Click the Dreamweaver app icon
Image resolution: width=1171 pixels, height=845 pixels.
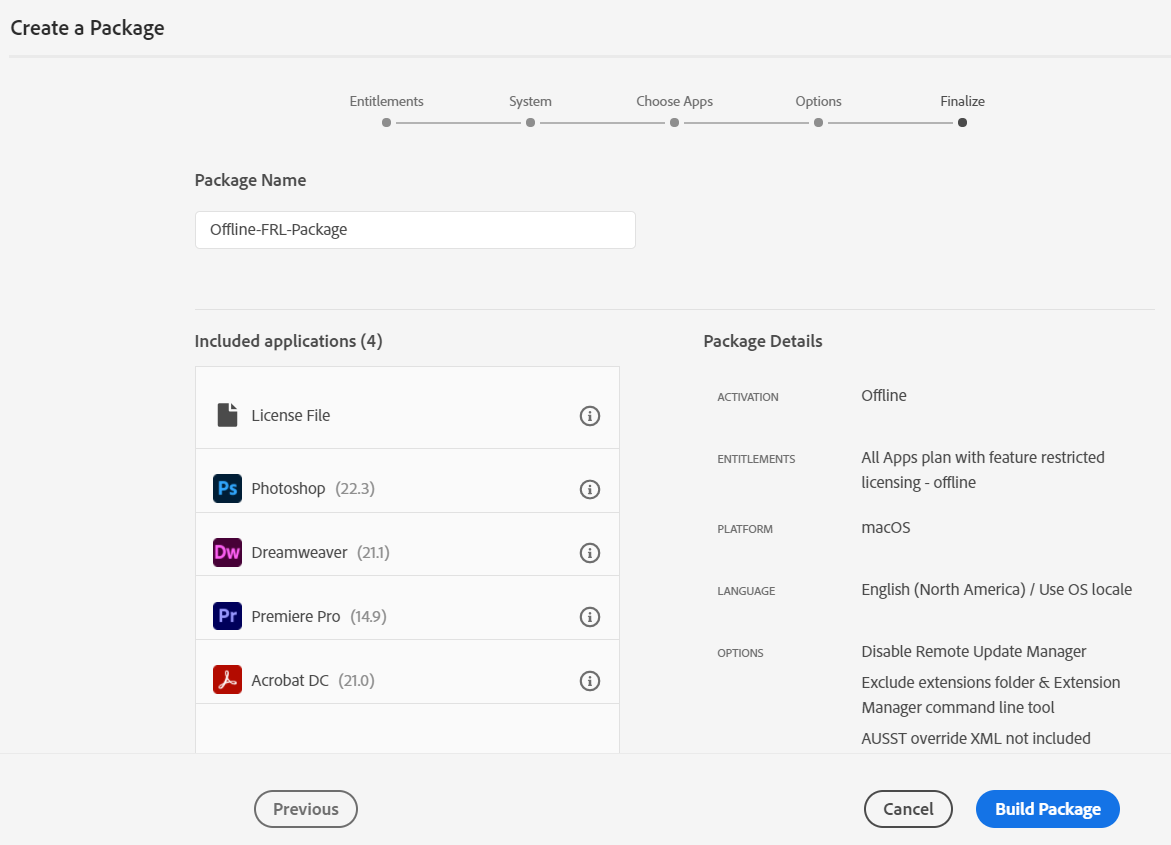pos(227,552)
